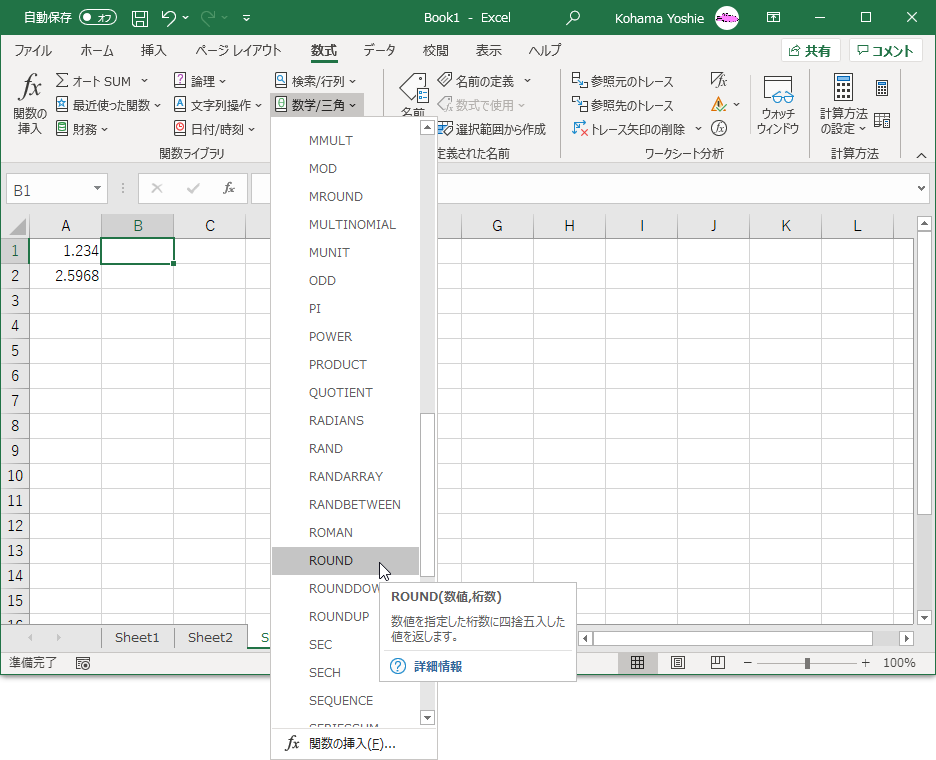Click Calculate Sheet icon
The image size is (936, 760).
[x=882, y=120]
